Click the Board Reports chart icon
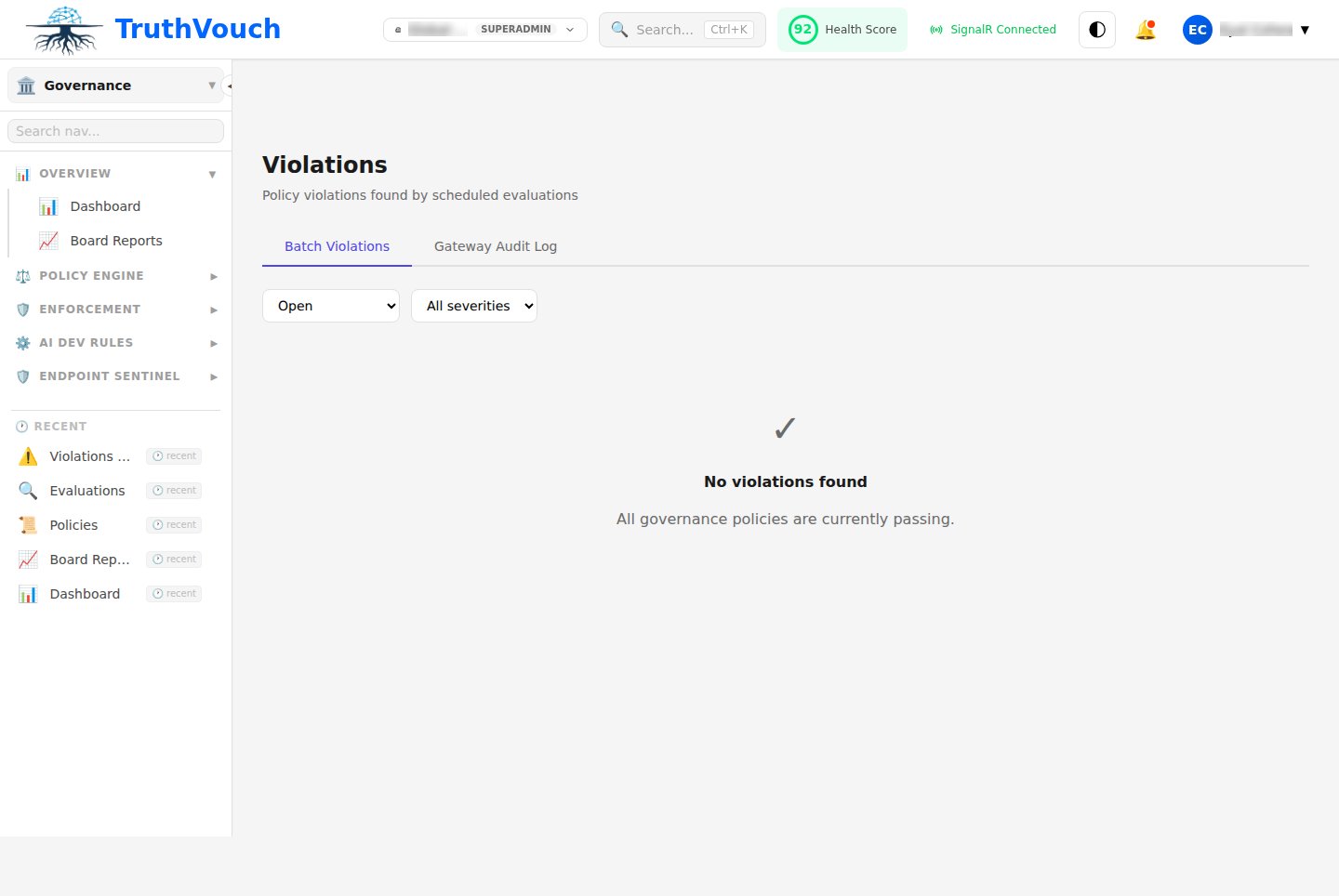 tap(48, 240)
